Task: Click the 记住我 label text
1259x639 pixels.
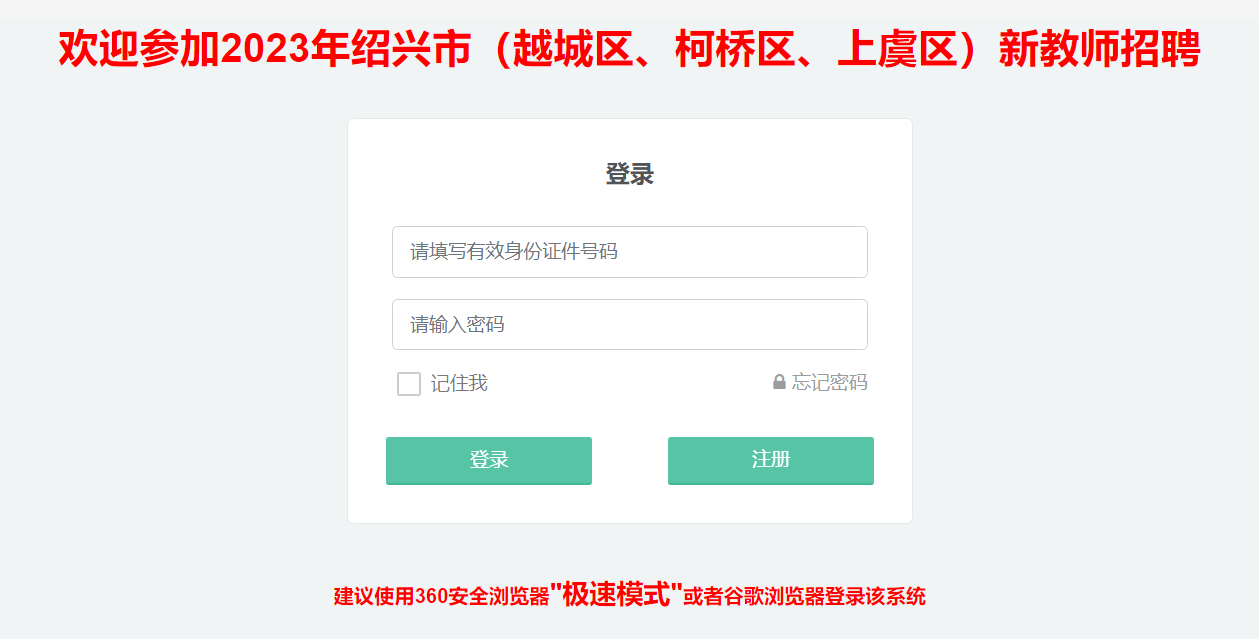Action: pos(459,383)
